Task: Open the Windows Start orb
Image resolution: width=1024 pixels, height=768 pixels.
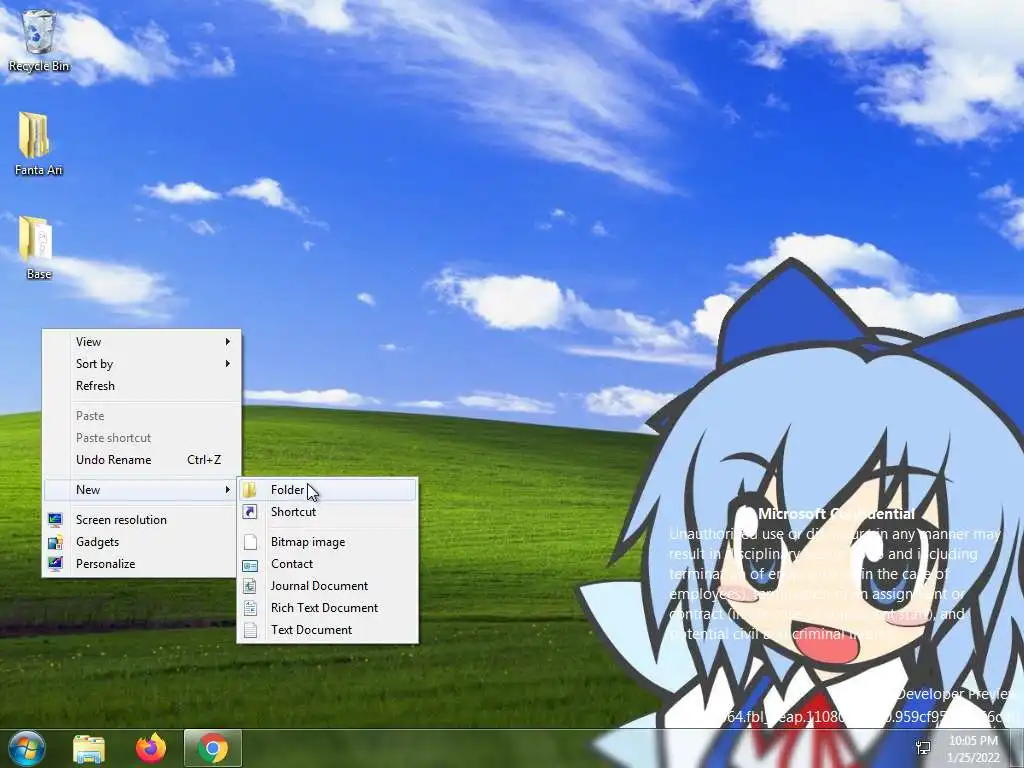Action: point(27,748)
